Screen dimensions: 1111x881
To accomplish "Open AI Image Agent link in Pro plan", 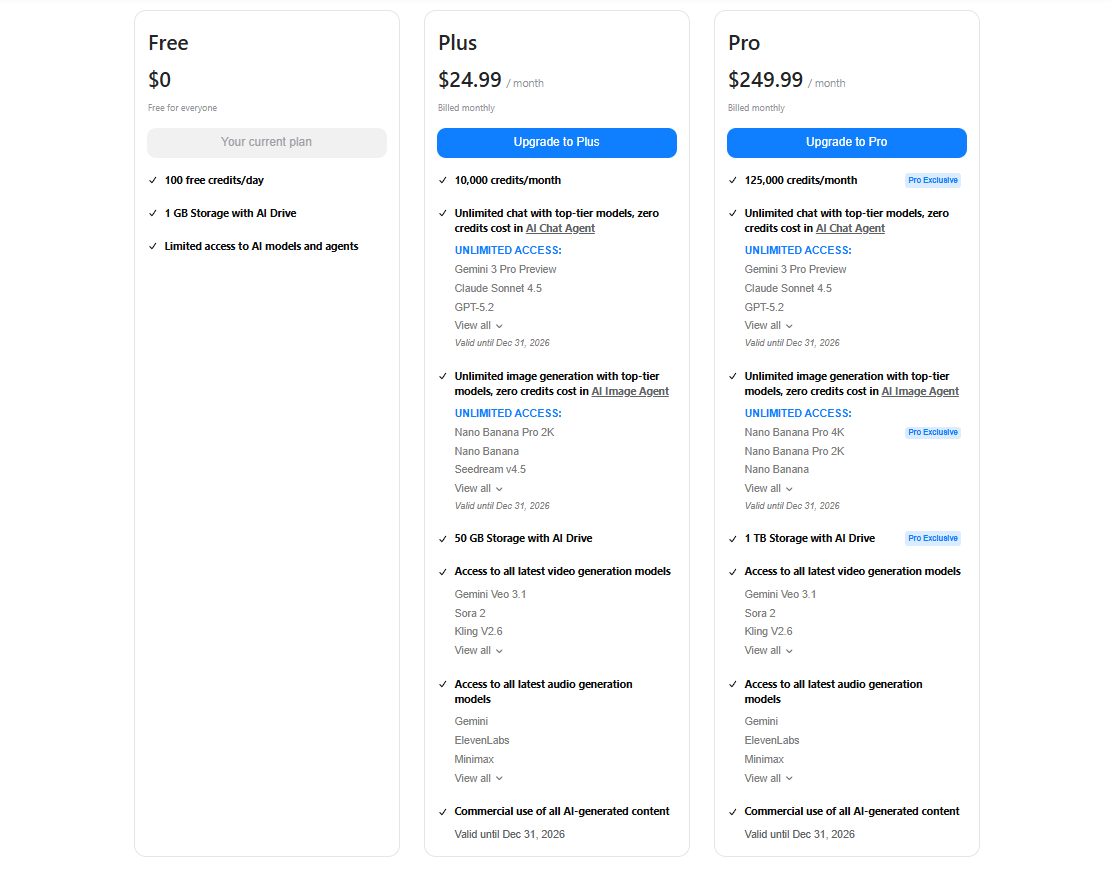I will tap(919, 391).
